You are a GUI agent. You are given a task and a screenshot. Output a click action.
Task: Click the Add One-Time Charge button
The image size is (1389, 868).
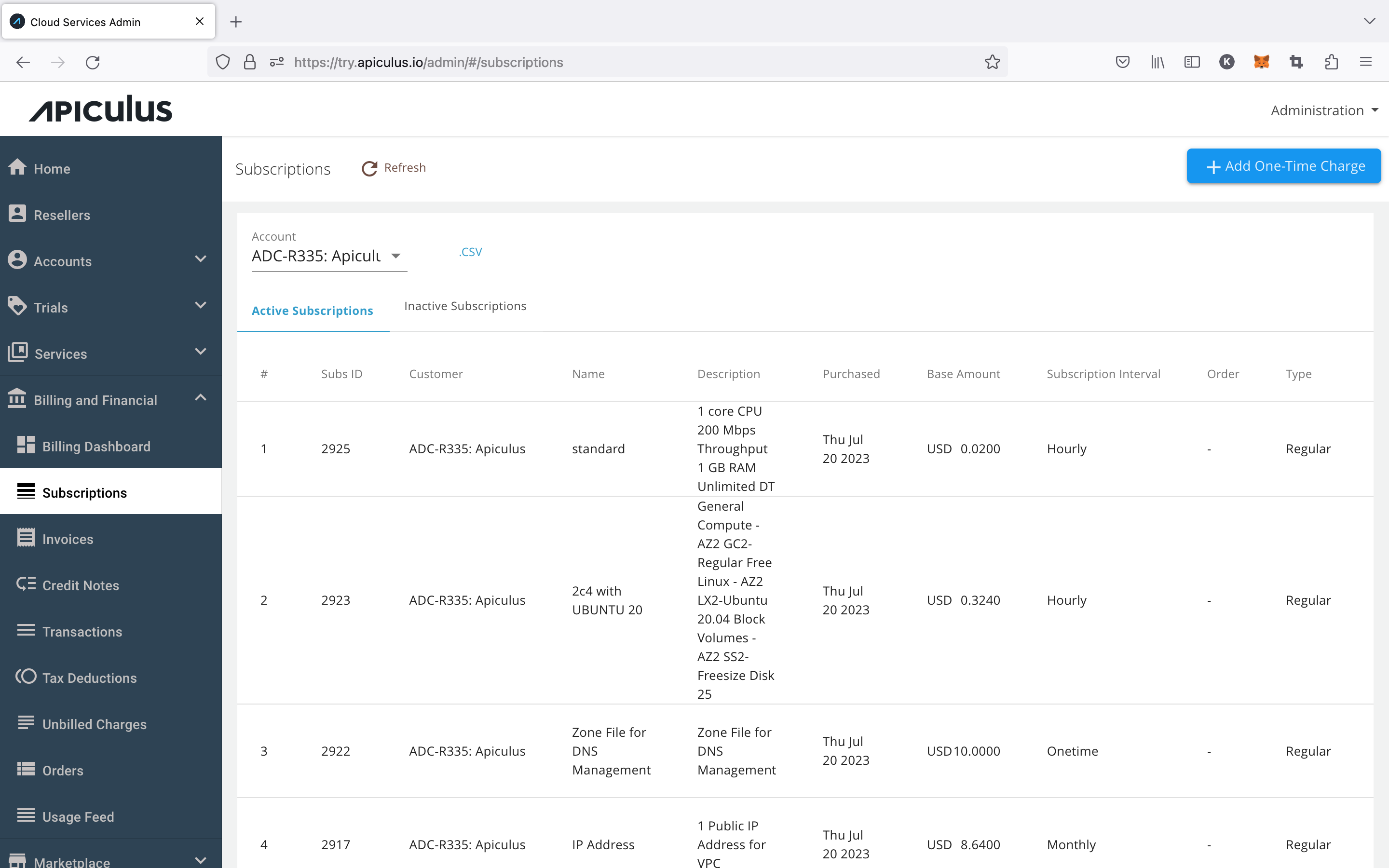pyautogui.click(x=1283, y=166)
